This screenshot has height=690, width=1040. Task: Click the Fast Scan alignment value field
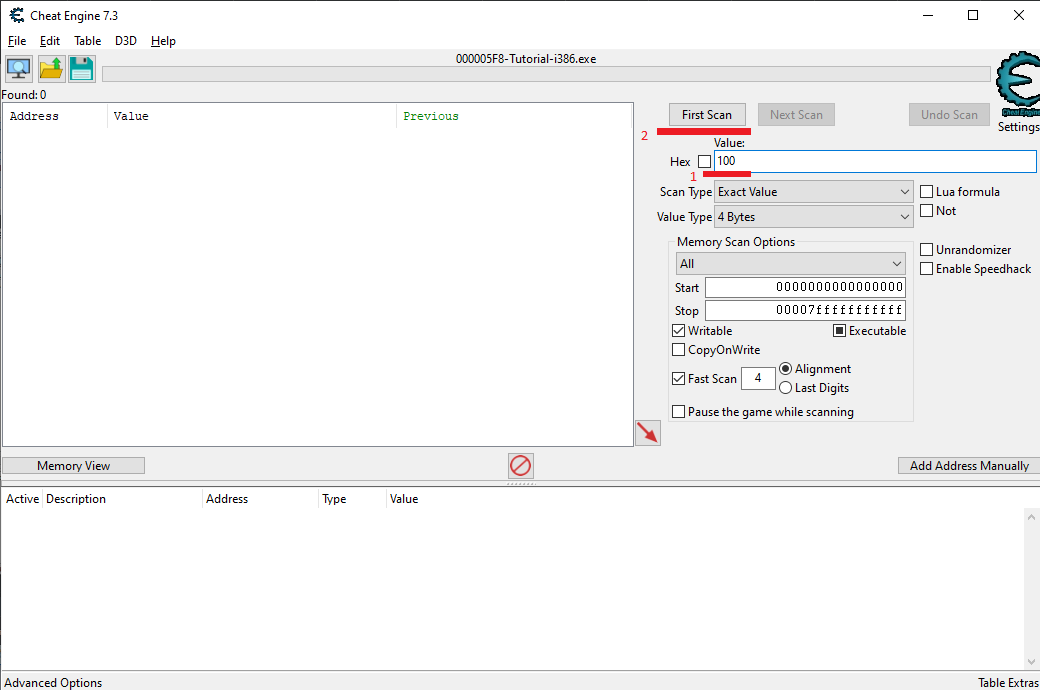(x=758, y=378)
